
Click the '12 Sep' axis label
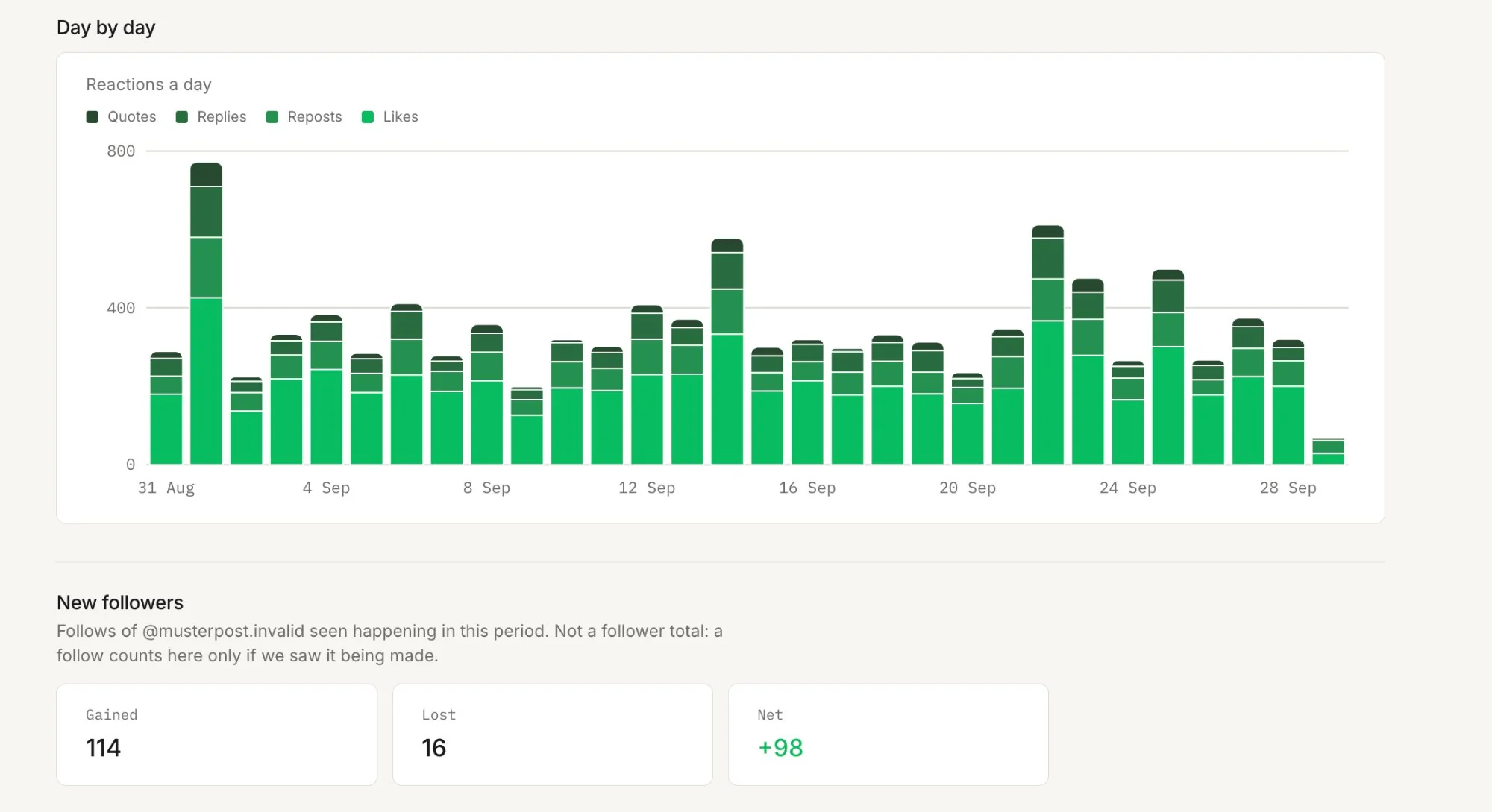pos(647,488)
